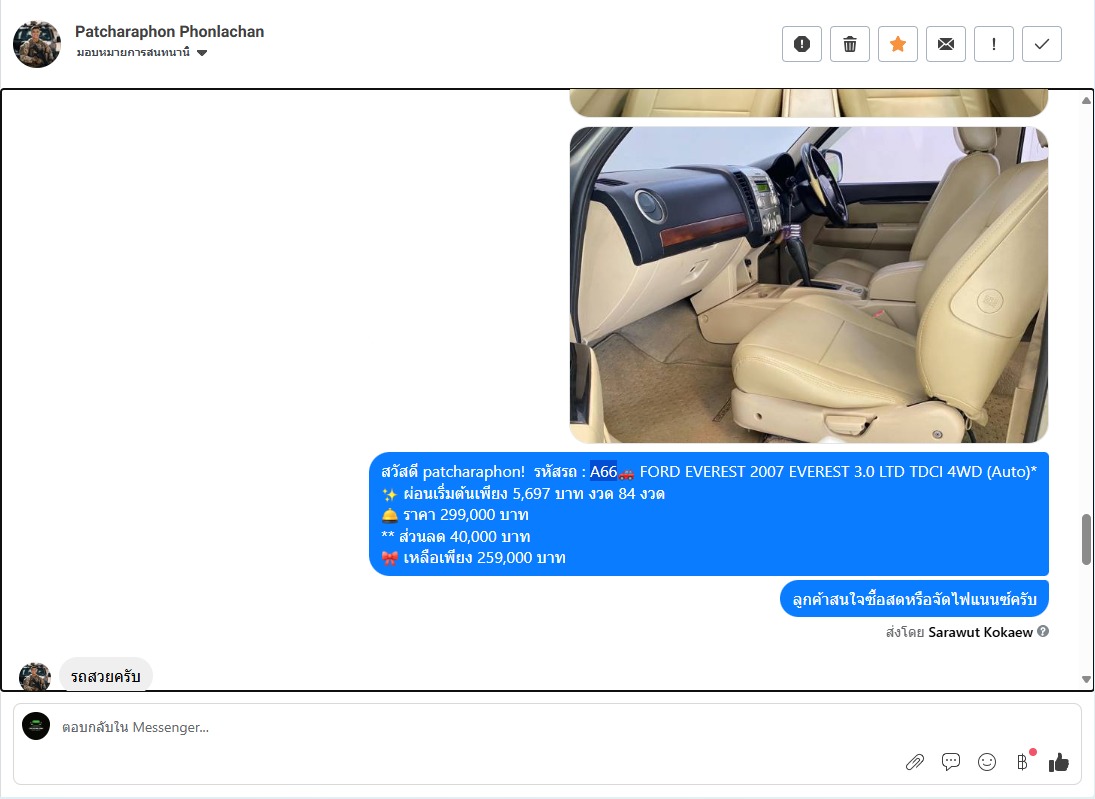
Task: Click the help icon beside Sarawut Kokaew
Action: (1043, 631)
